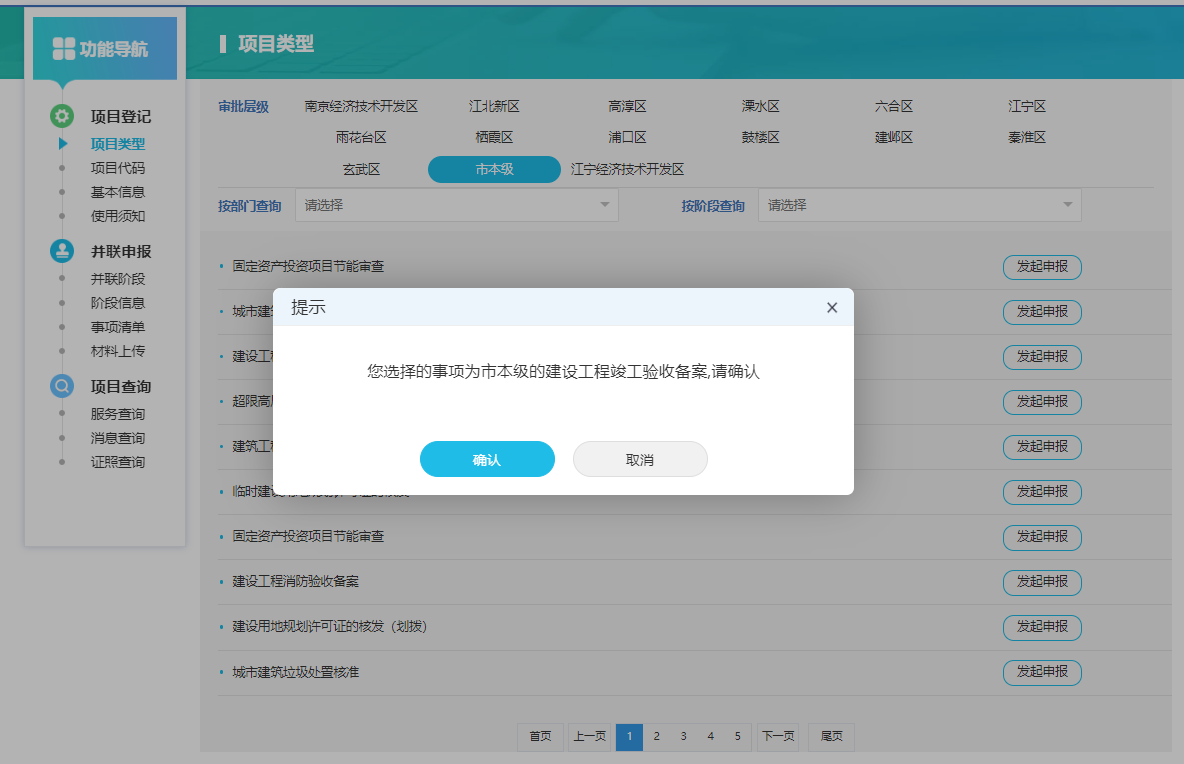Click the arrow marker beside 项目类型
This screenshot has height=764, width=1184.
coord(63,144)
